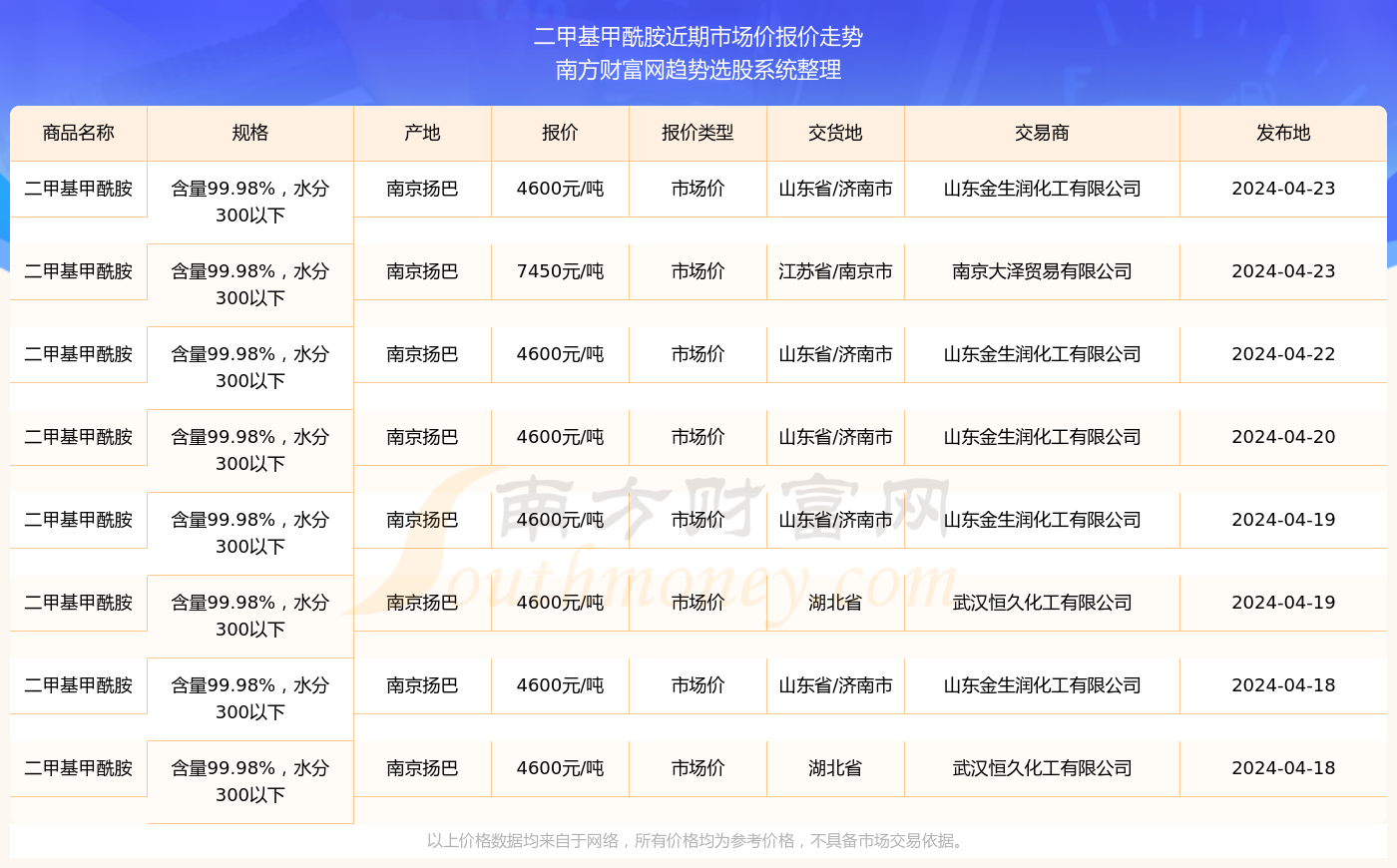This screenshot has height=868, width=1397.
Task: Click 2024-04-18 in the 武汉恒久化工 row
Action: tap(1283, 768)
